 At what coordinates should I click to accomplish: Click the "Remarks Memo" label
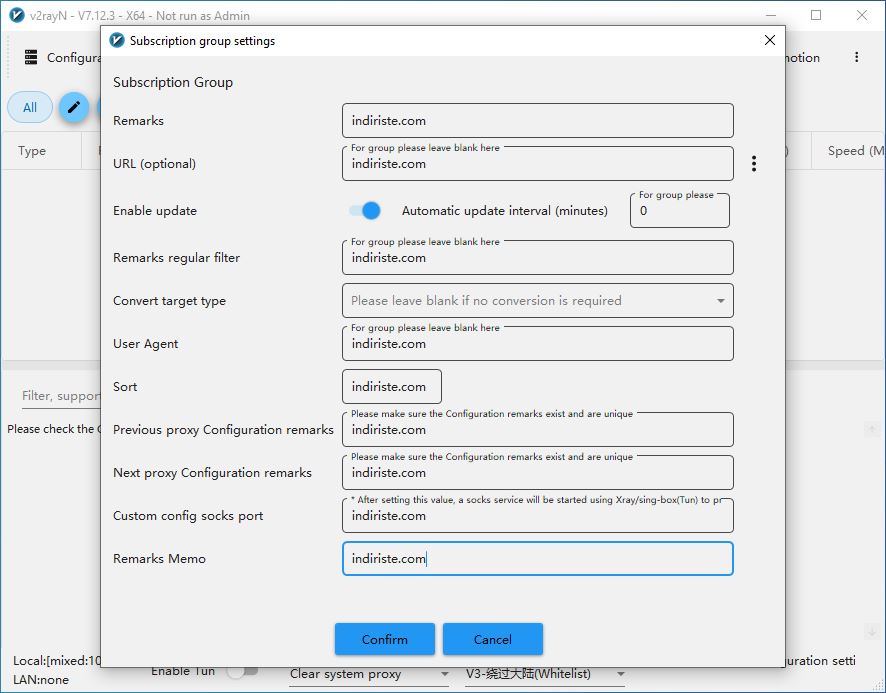[159, 558]
